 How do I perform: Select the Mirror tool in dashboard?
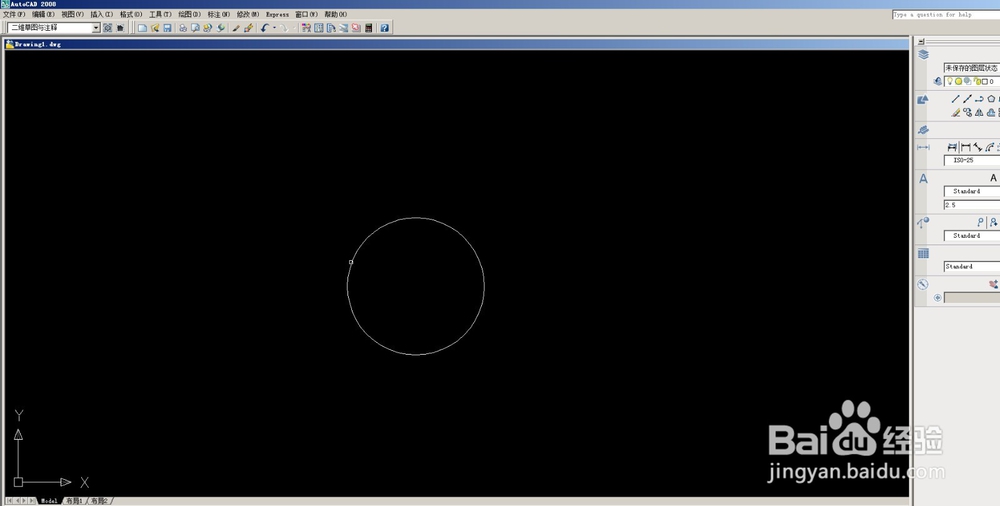[979, 112]
